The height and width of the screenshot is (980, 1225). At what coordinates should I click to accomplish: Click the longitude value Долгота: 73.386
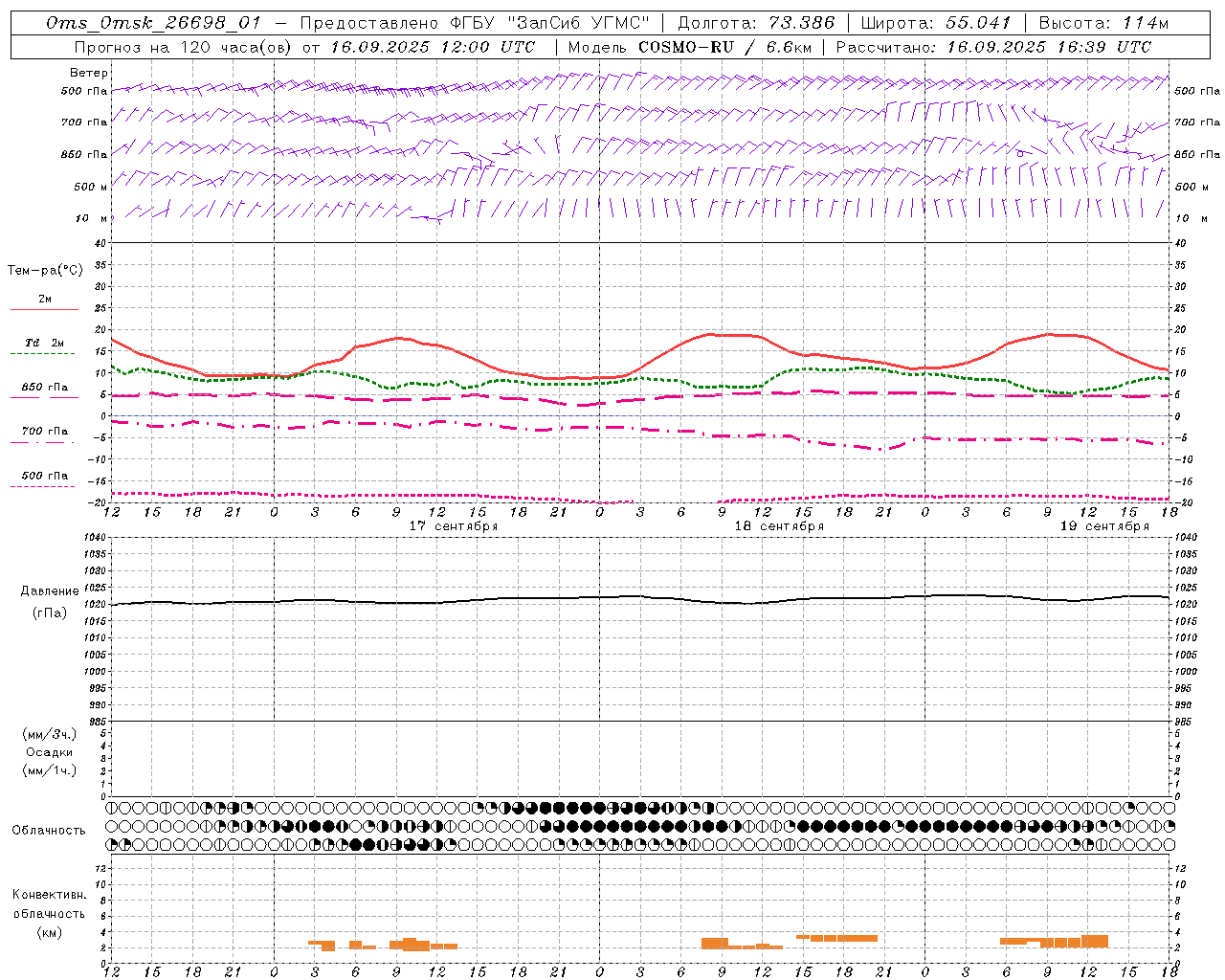756,23
